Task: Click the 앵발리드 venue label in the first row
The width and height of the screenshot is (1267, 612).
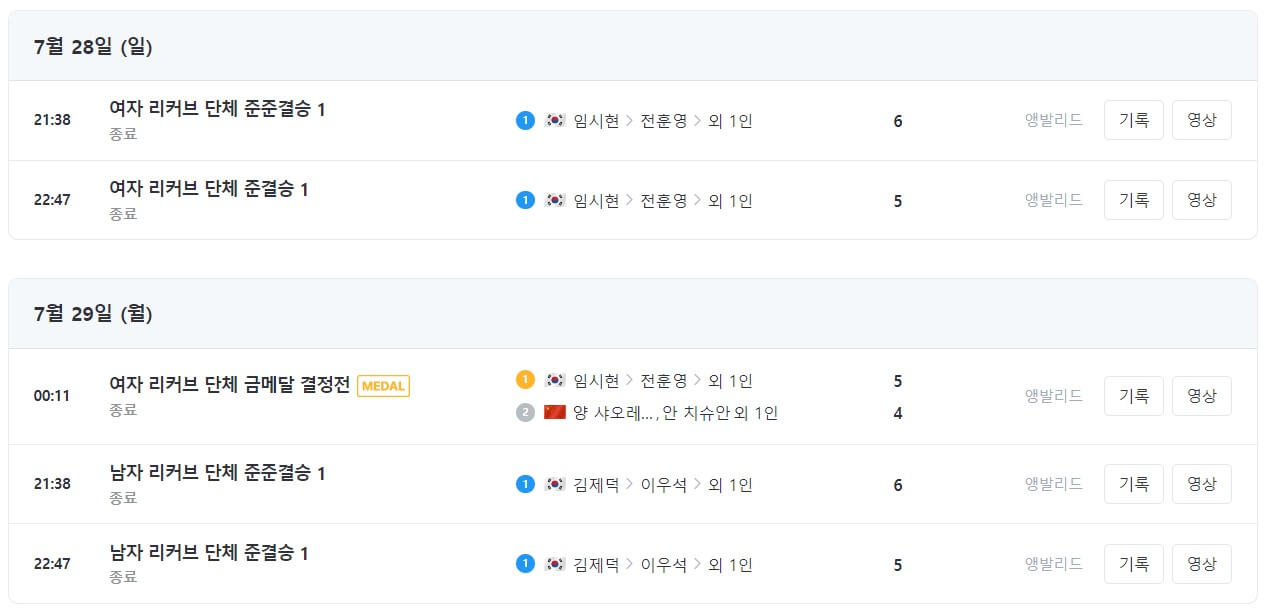Action: click(1052, 119)
